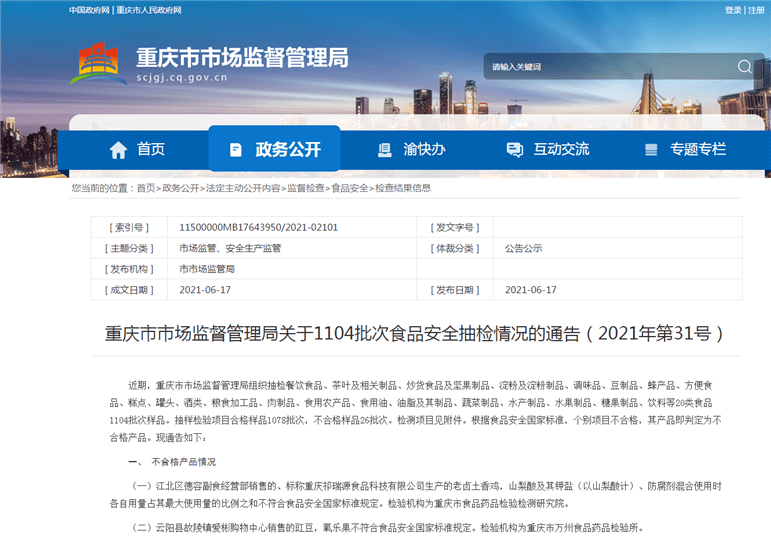Click the 注册 register link
The height and width of the screenshot is (539, 771).
tap(756, 10)
